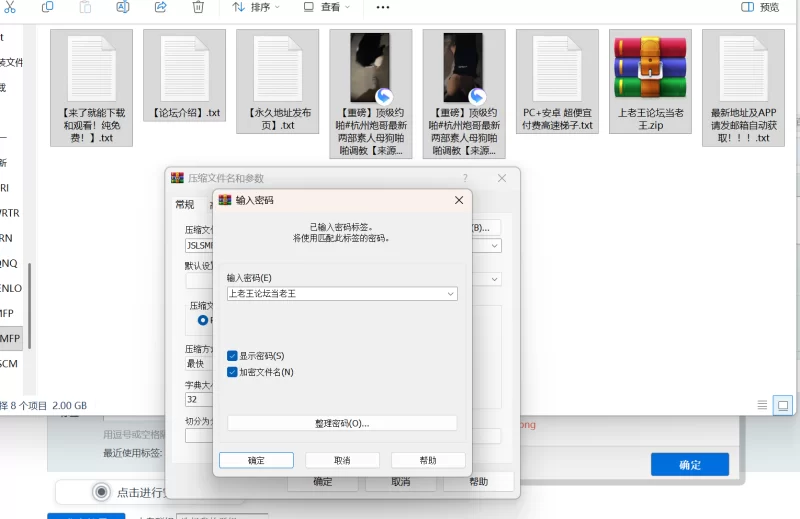
Task: Click 取消 in the 输入密码 dialog
Action: (x=342, y=460)
